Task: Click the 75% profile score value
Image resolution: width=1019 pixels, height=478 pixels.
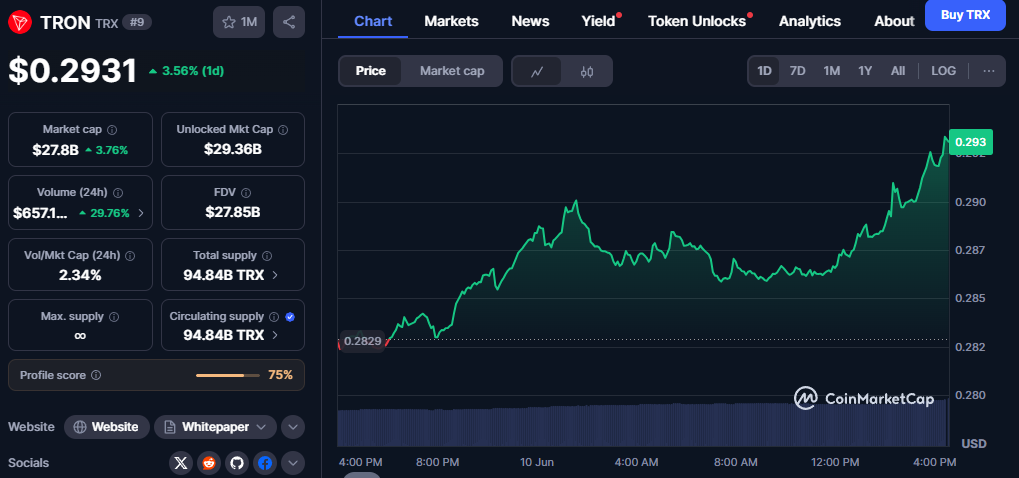Action: [280, 375]
